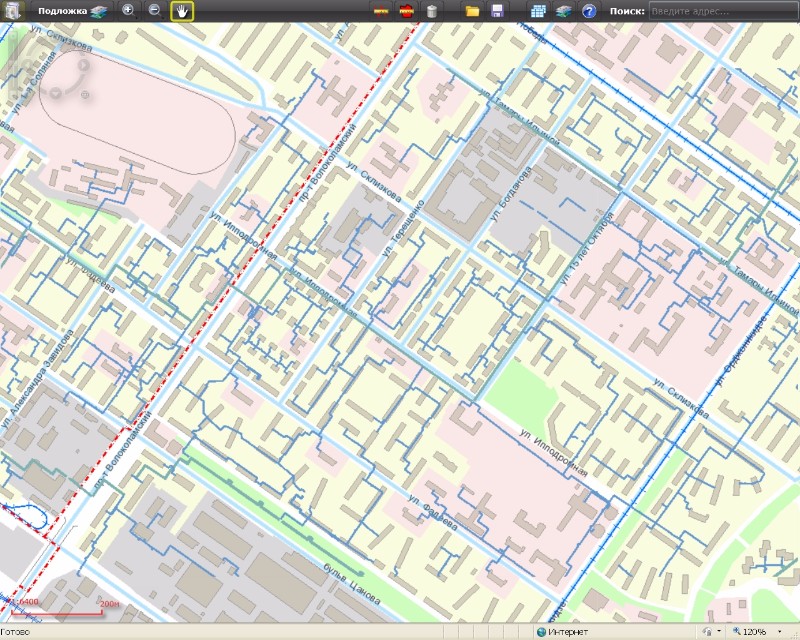
Task: Click the zoom in magnifier tool
Action: (128, 11)
